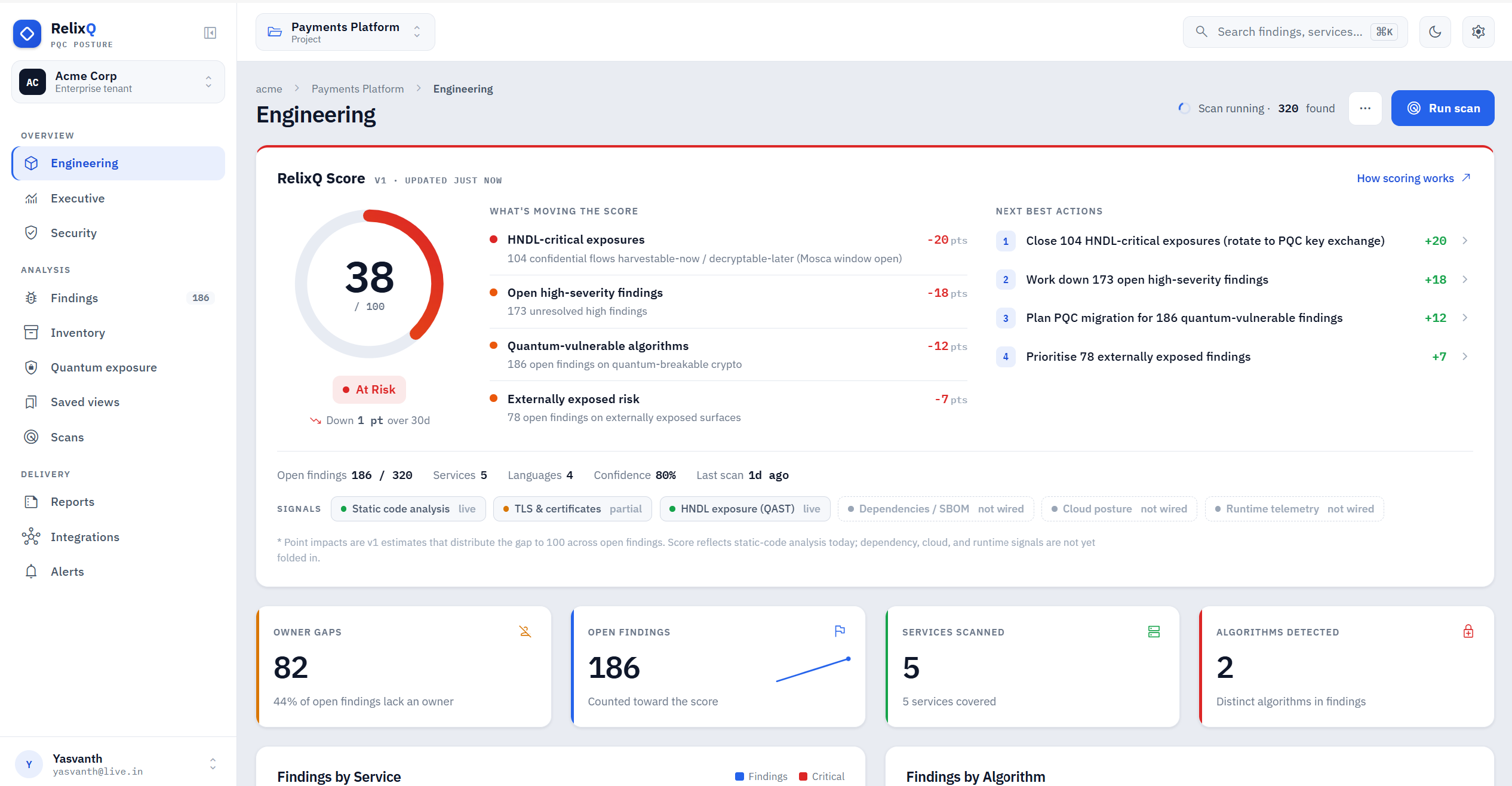Click the Findings bug icon
The width and height of the screenshot is (1512, 786).
coord(31,298)
